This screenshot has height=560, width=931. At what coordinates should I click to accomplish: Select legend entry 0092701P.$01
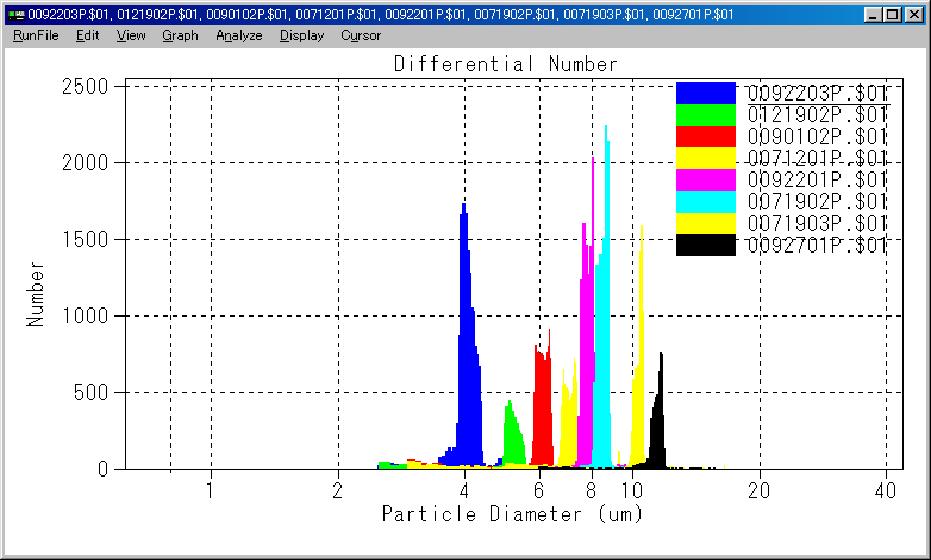pyautogui.click(x=817, y=245)
